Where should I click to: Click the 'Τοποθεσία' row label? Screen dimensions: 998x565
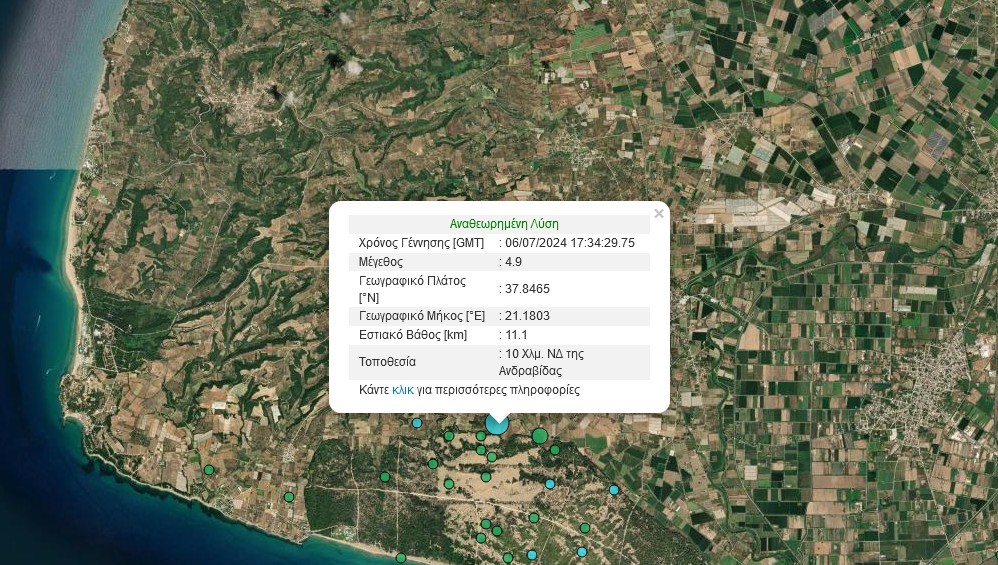(x=387, y=362)
